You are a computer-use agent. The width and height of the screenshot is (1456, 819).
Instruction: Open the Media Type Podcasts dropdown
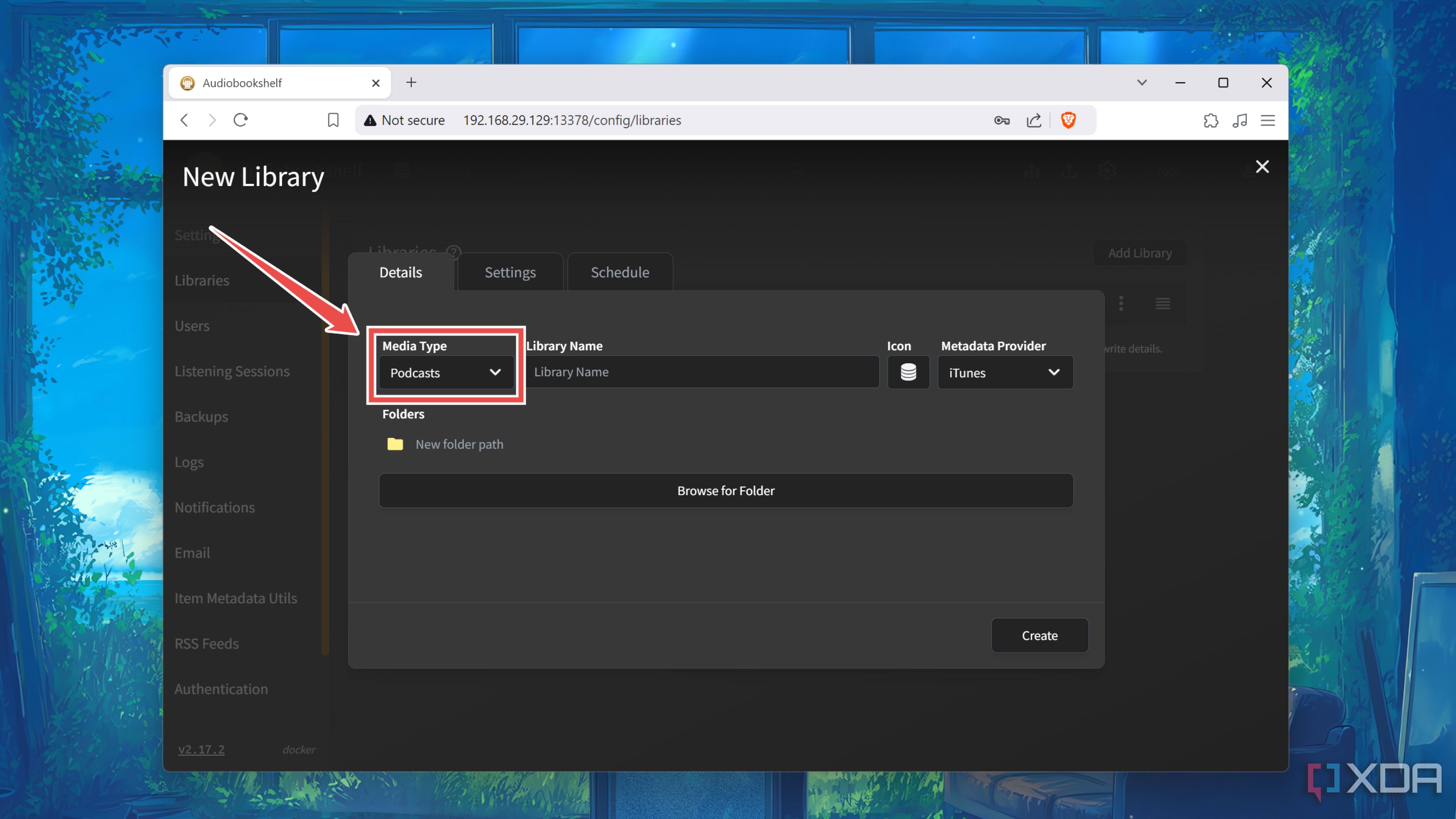click(446, 372)
